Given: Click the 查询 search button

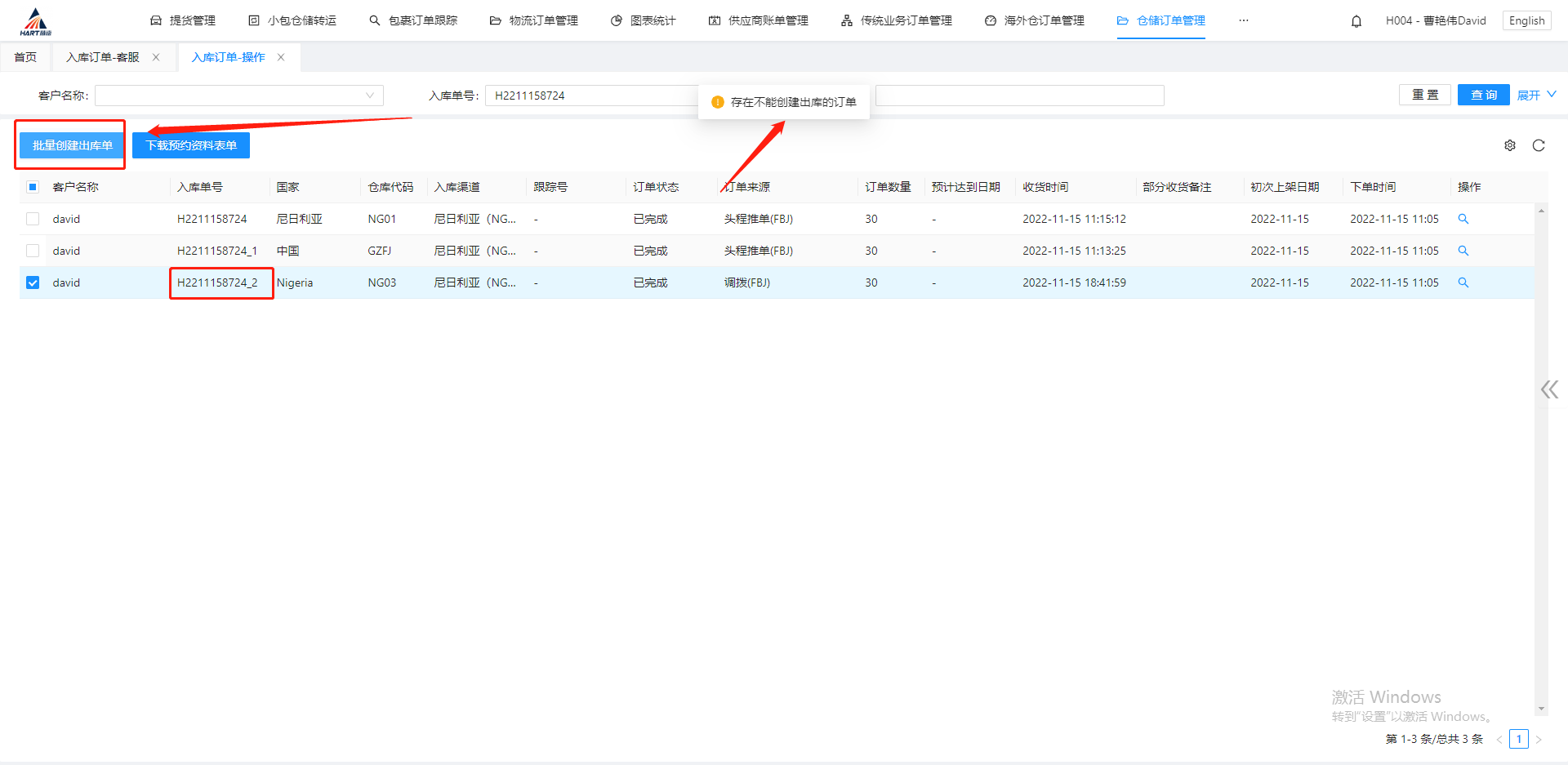Looking at the screenshot, I should click(1483, 96).
